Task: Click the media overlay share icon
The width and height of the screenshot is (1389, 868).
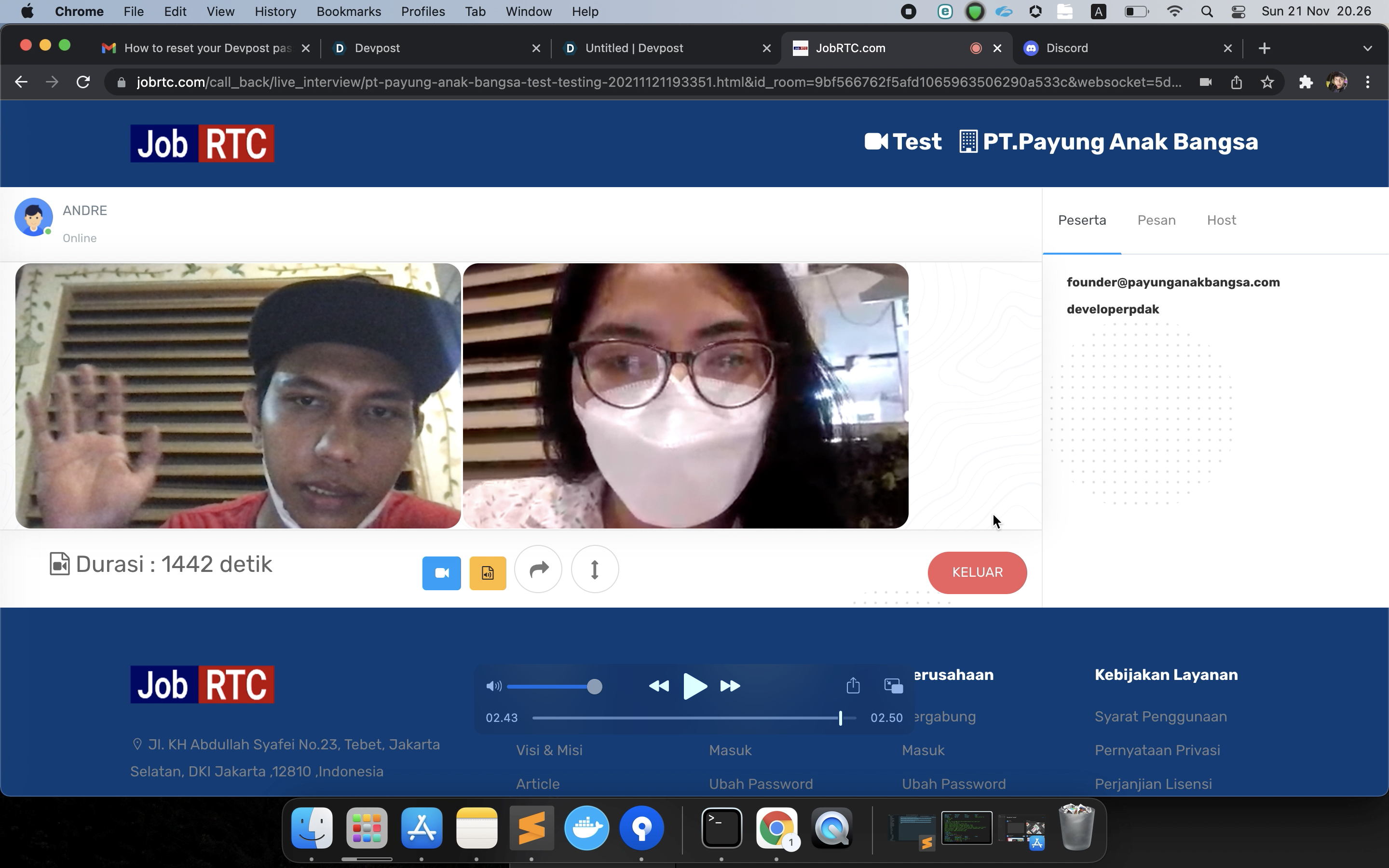Action: 853,685
